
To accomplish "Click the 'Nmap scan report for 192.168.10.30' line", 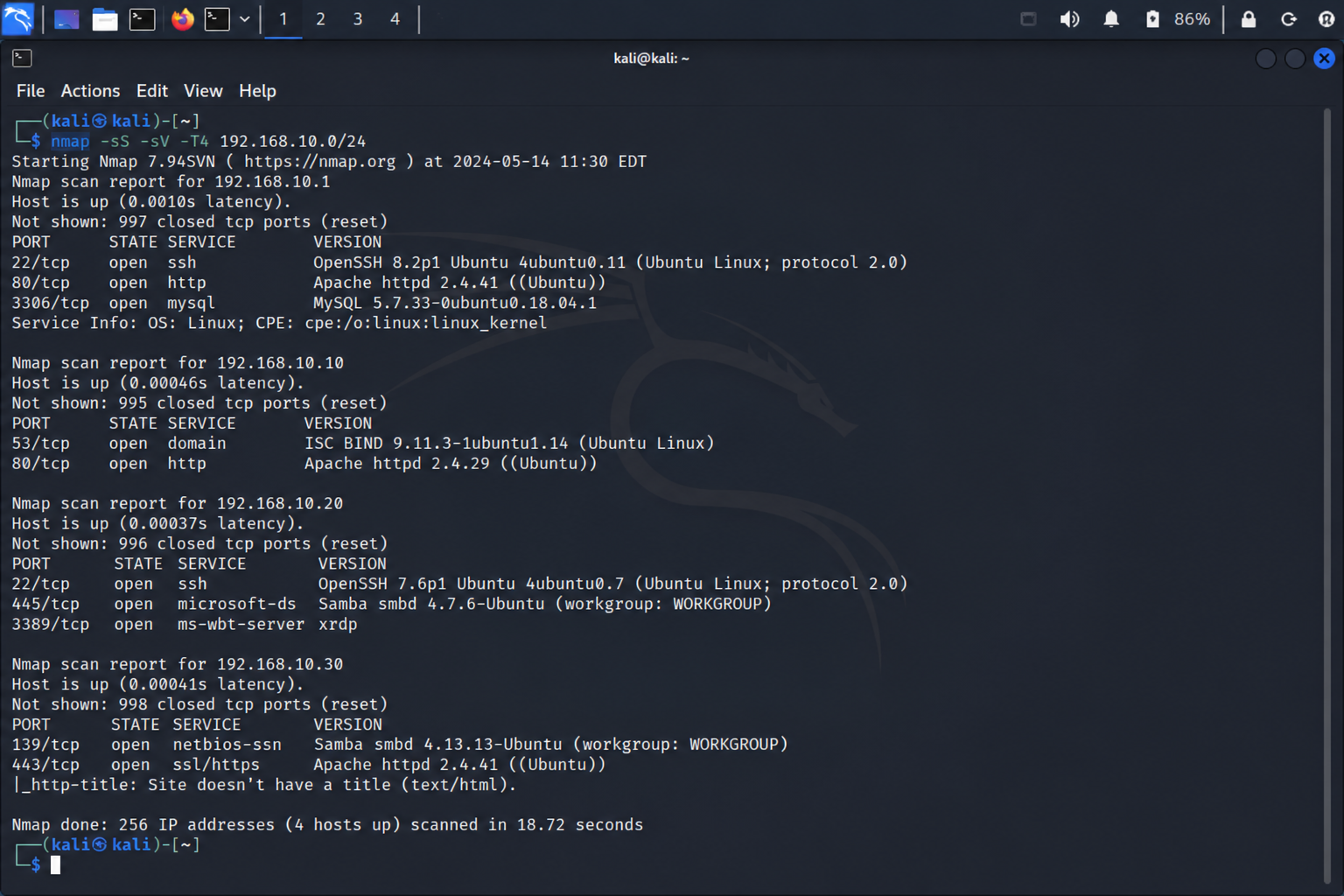I will 178,664.
